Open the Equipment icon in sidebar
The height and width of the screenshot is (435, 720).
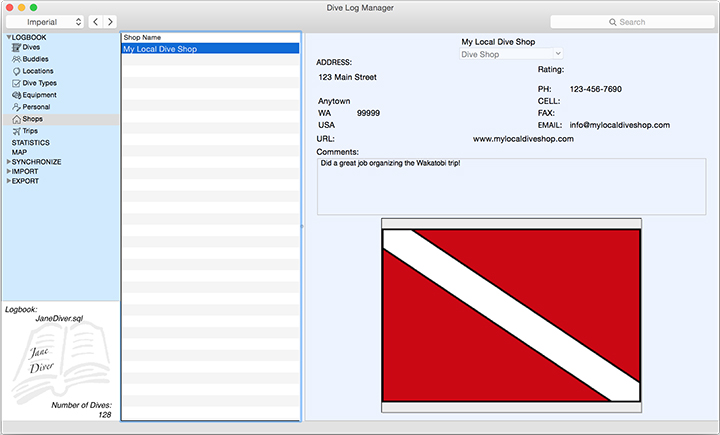click(16, 95)
